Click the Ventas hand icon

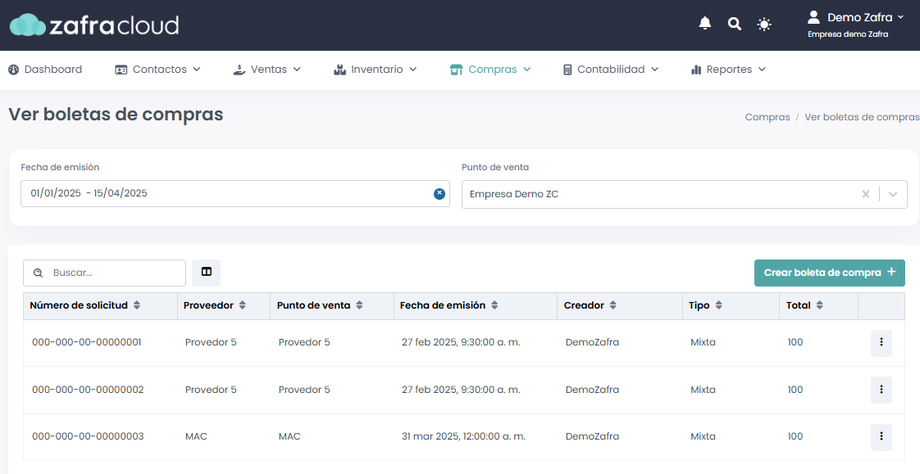[239, 70]
